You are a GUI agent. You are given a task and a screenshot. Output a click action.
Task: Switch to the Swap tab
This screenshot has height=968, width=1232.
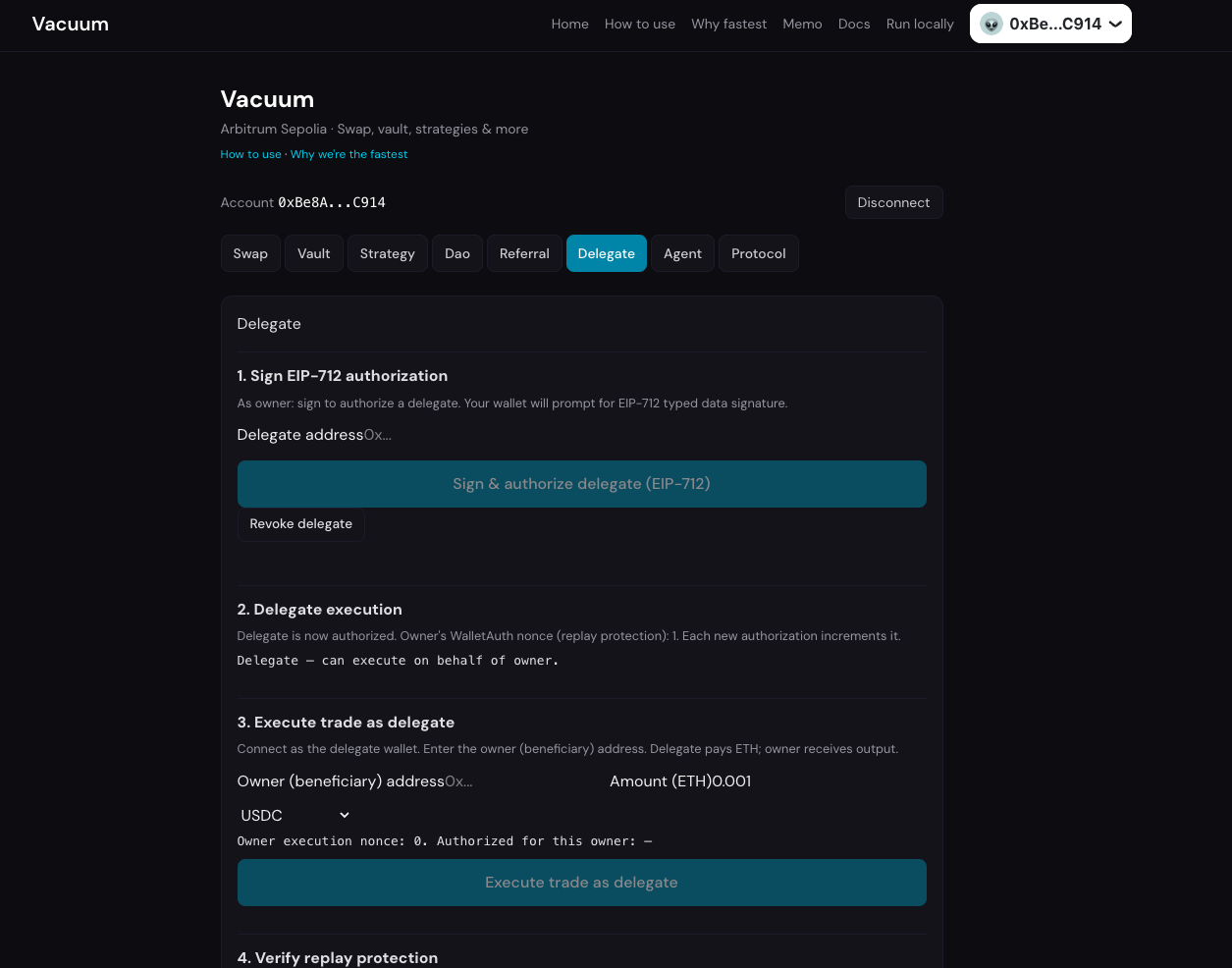pyautogui.click(x=250, y=253)
